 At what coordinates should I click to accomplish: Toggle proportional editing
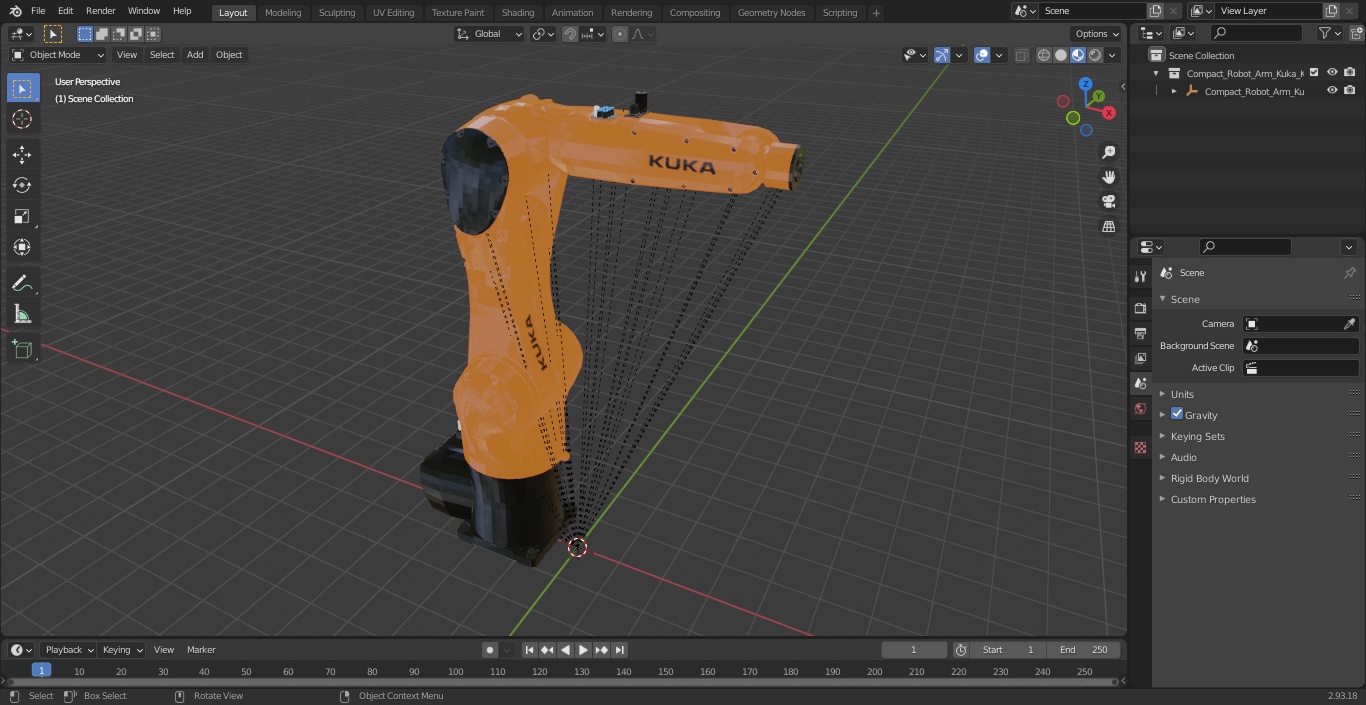[620, 34]
